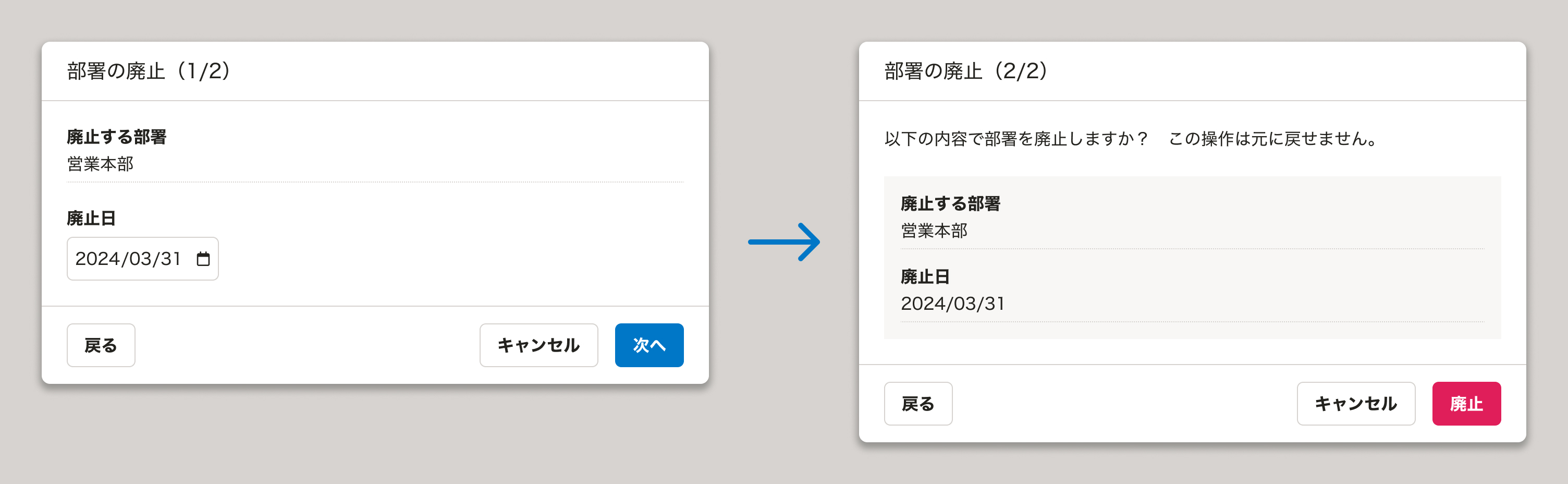Click 戻る in the step 1/2 dialog
1568x484 pixels.
click(101, 345)
